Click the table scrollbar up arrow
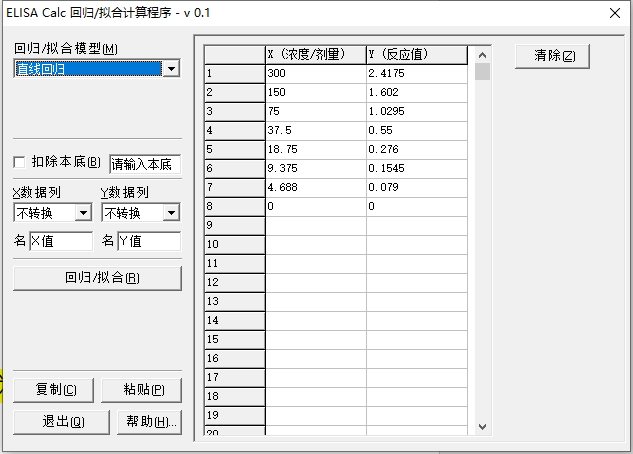Image resolution: width=633 pixels, height=454 pixels. pos(482,55)
